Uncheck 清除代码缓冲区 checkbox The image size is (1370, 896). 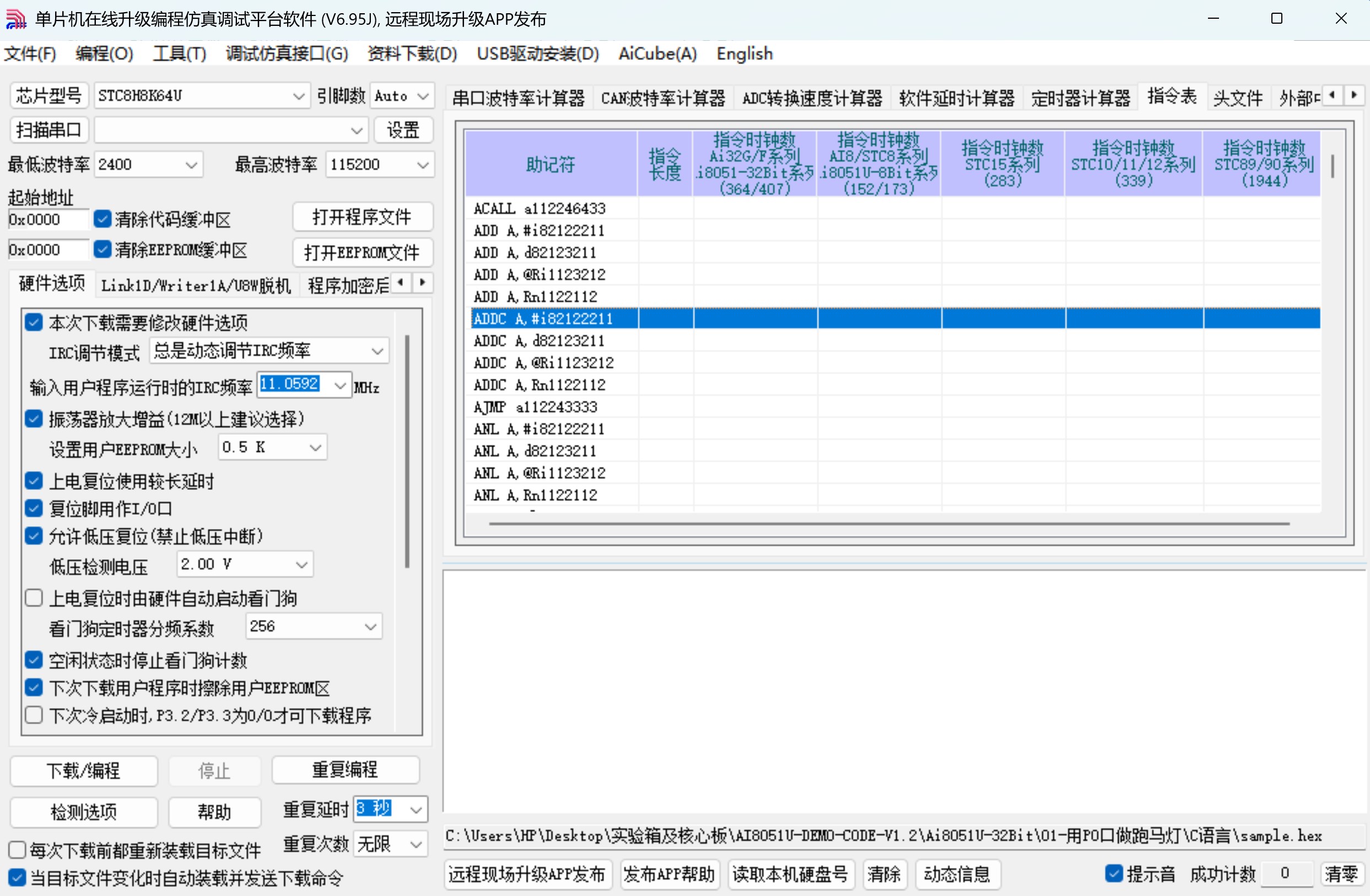coord(103,219)
